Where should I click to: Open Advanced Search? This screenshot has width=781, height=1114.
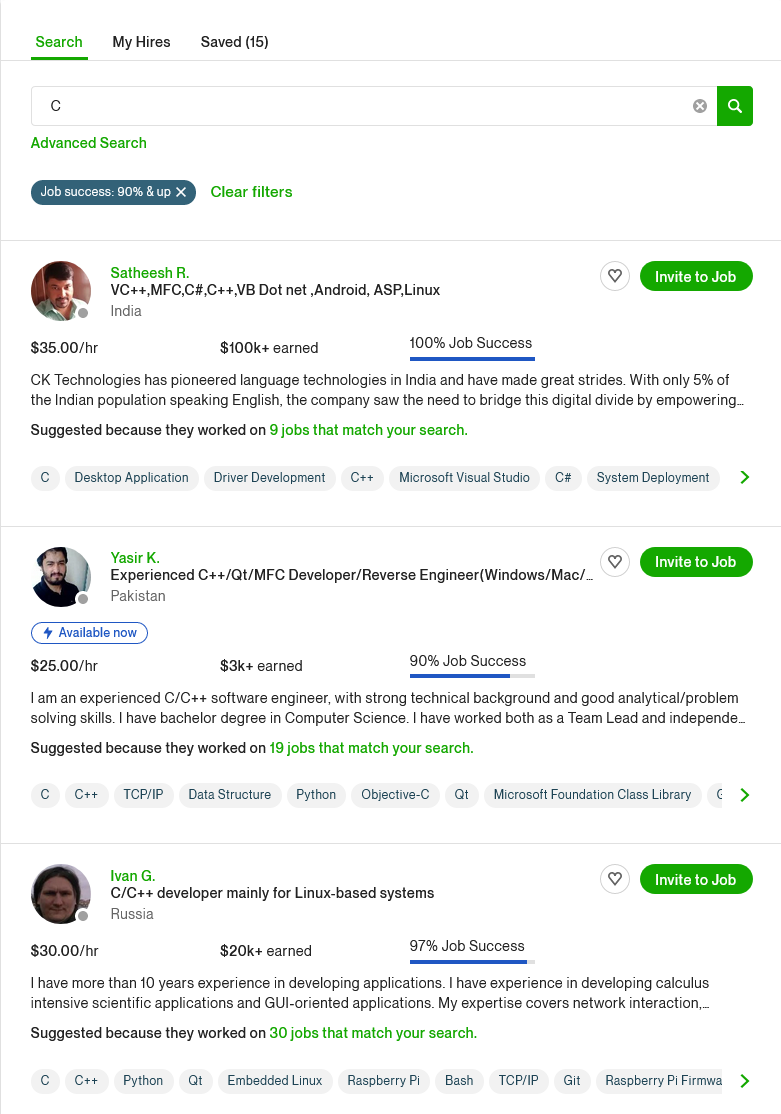click(88, 143)
